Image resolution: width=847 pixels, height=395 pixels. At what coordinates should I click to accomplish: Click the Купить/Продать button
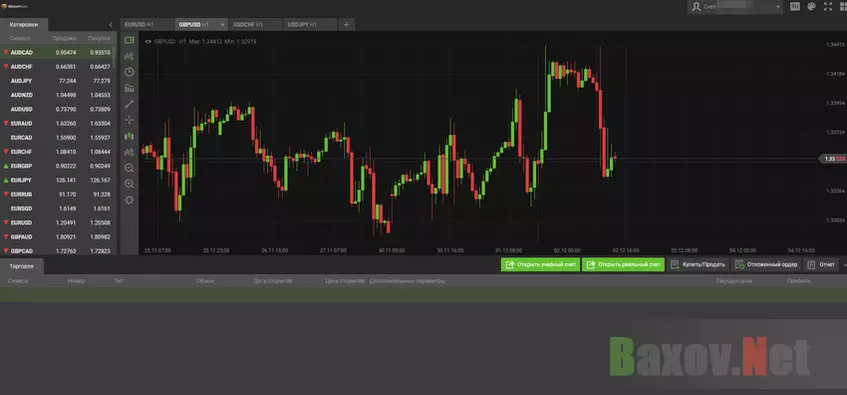pyautogui.click(x=698, y=265)
